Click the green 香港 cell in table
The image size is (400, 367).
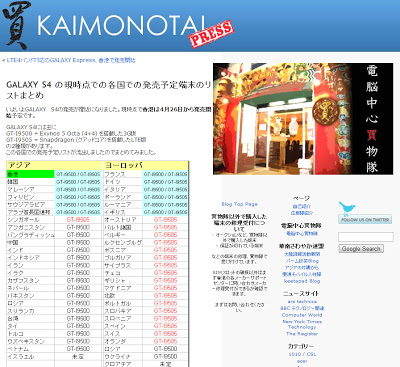click(x=30, y=174)
